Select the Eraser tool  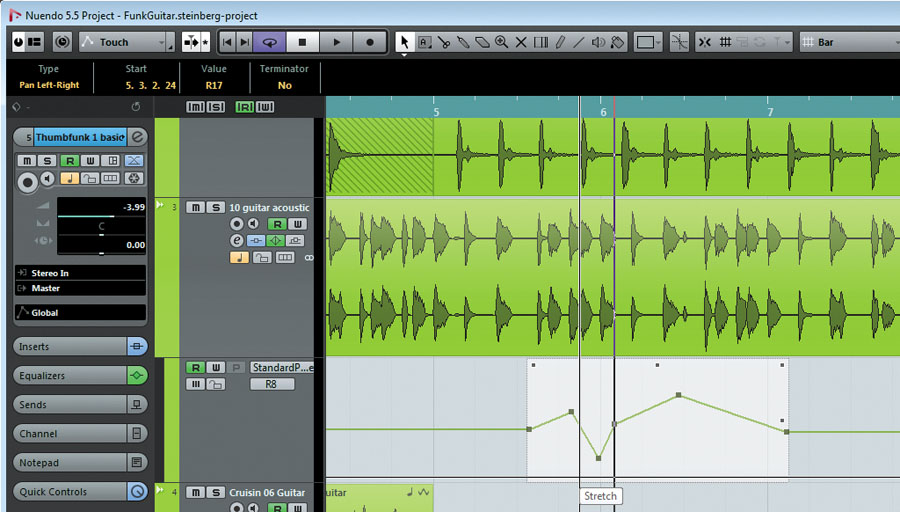point(482,42)
